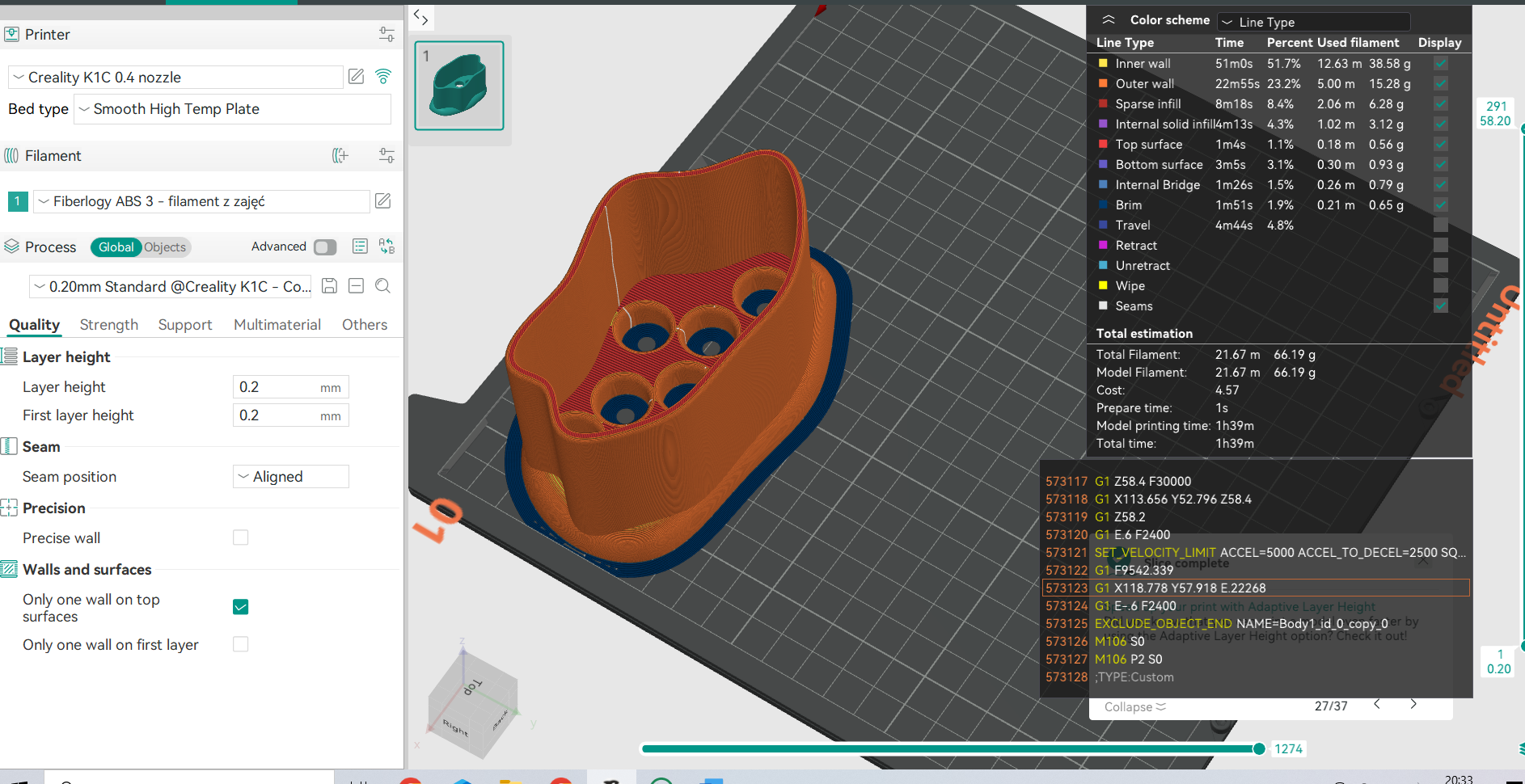Open the Bed type dropdown
This screenshot has height=784, width=1525.
tap(232, 109)
